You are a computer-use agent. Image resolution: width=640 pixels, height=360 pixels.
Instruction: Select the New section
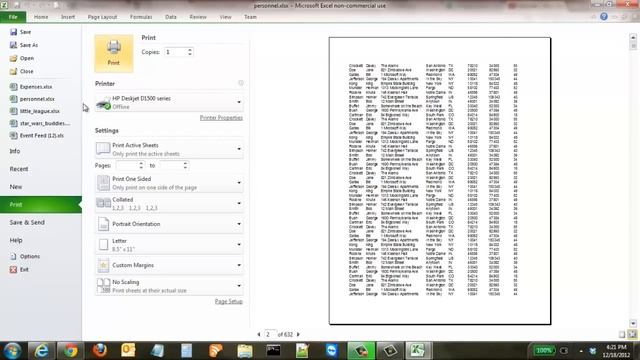coord(16,187)
